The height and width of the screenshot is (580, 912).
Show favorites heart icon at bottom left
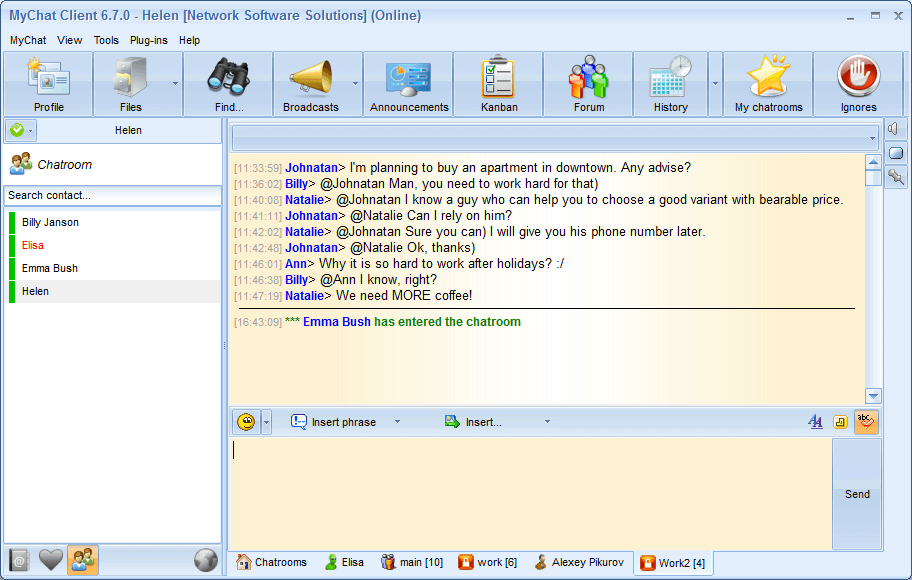51,561
